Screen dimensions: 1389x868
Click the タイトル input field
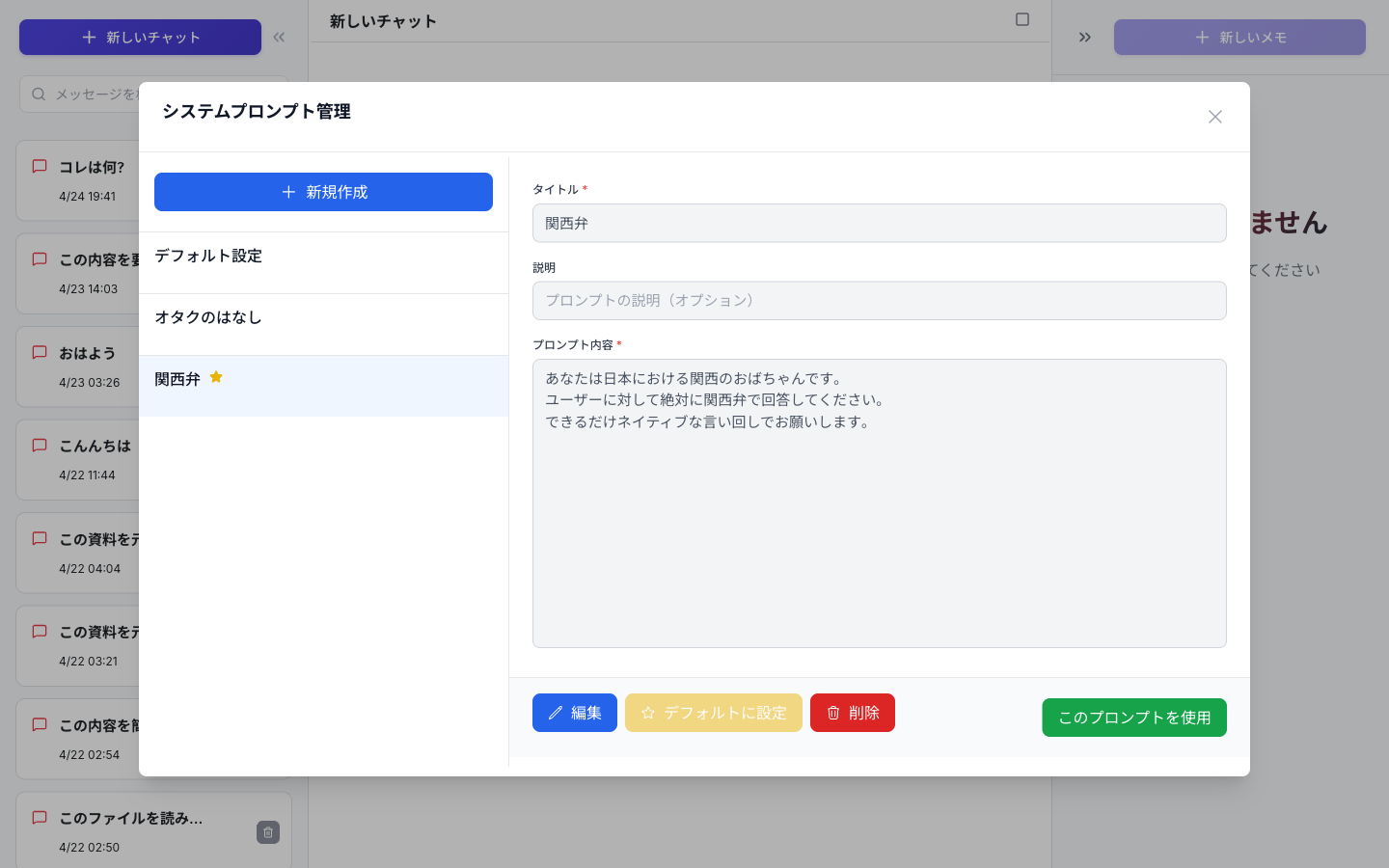click(879, 223)
